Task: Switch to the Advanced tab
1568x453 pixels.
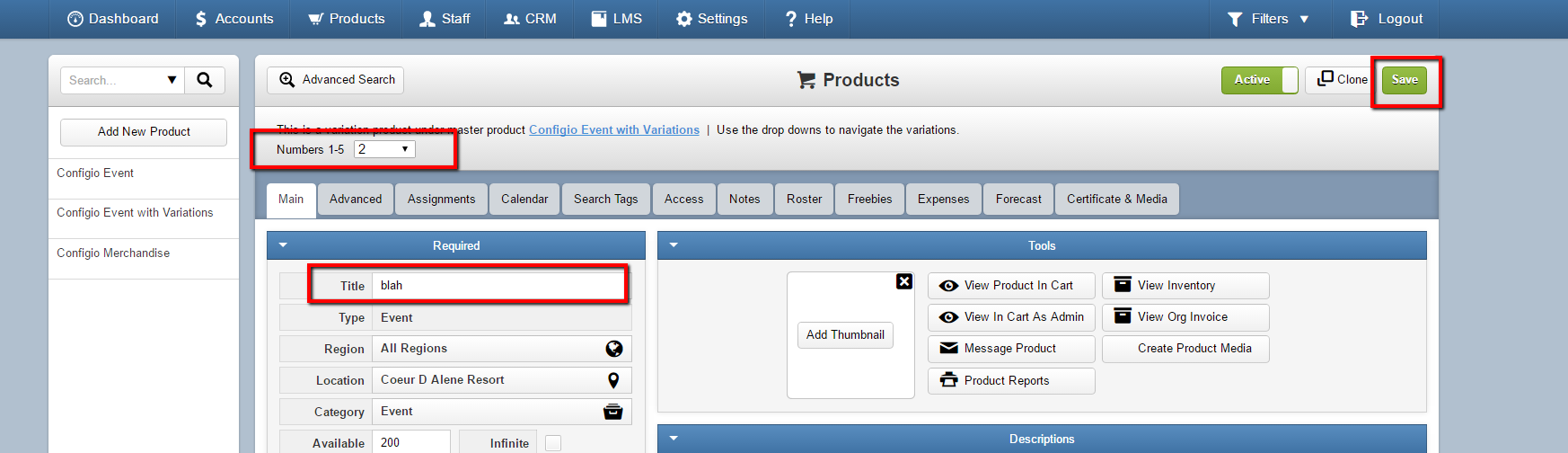Action: [356, 200]
